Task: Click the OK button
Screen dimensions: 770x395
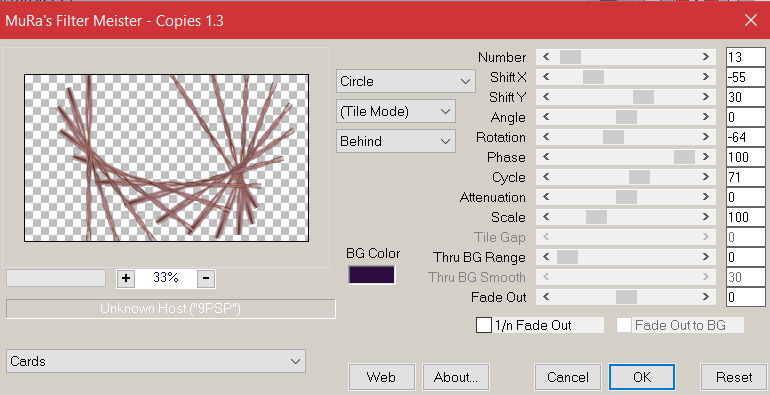Action: pyautogui.click(x=642, y=377)
